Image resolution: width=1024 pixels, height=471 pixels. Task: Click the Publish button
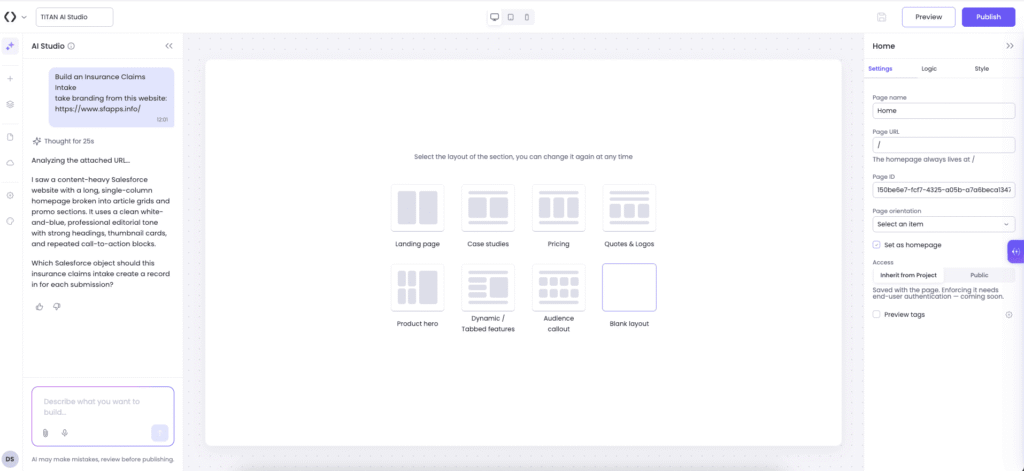point(988,17)
